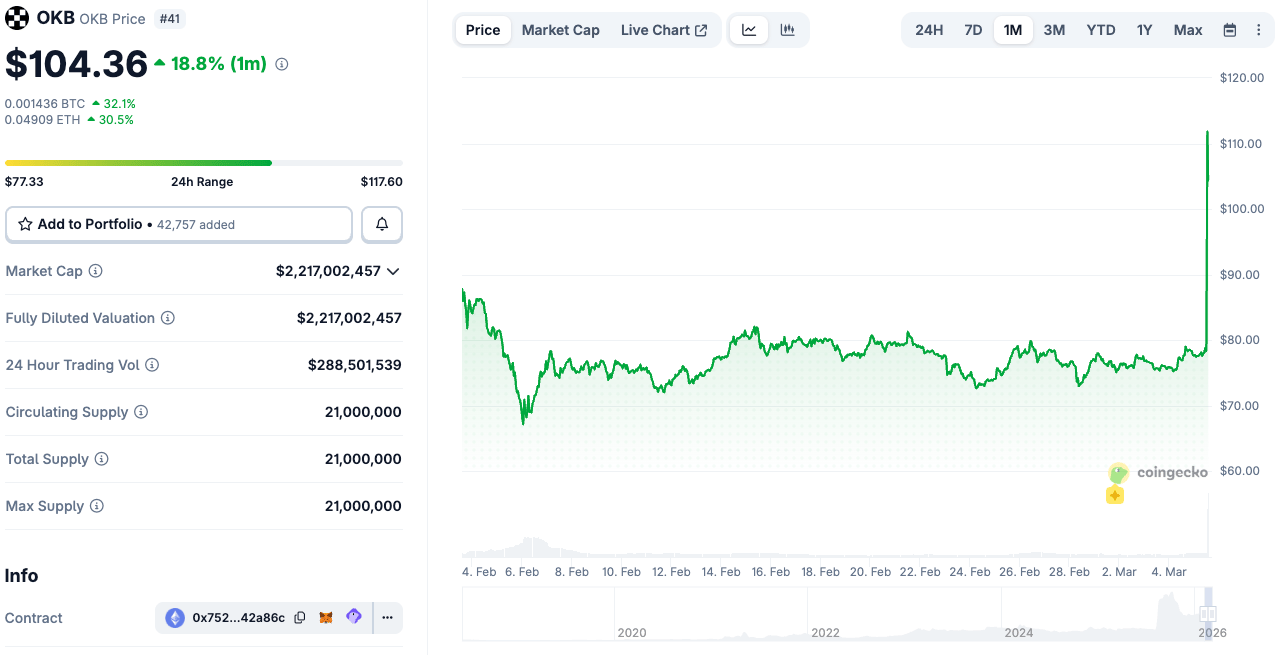Open the calendar date range picker
The width and height of the screenshot is (1275, 655).
(x=1230, y=30)
